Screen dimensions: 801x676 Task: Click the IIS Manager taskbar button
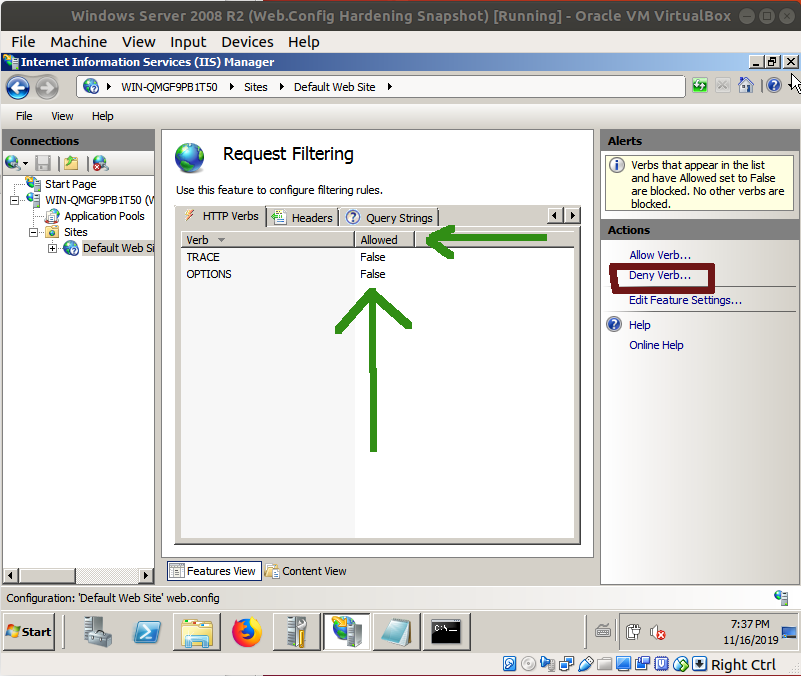point(346,632)
